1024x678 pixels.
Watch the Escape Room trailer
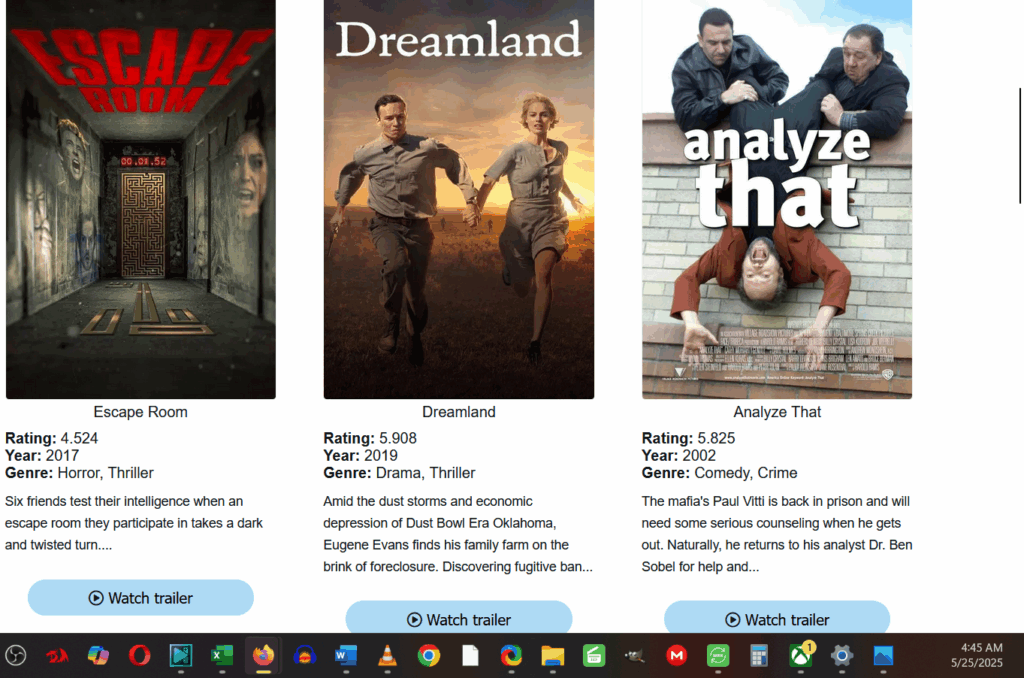[140, 598]
